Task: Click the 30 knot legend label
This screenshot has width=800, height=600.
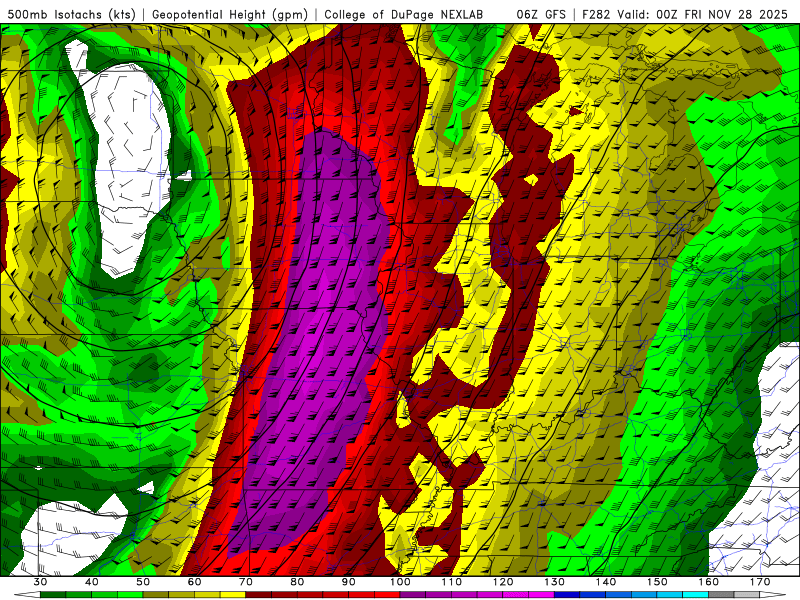Action: coord(40,582)
